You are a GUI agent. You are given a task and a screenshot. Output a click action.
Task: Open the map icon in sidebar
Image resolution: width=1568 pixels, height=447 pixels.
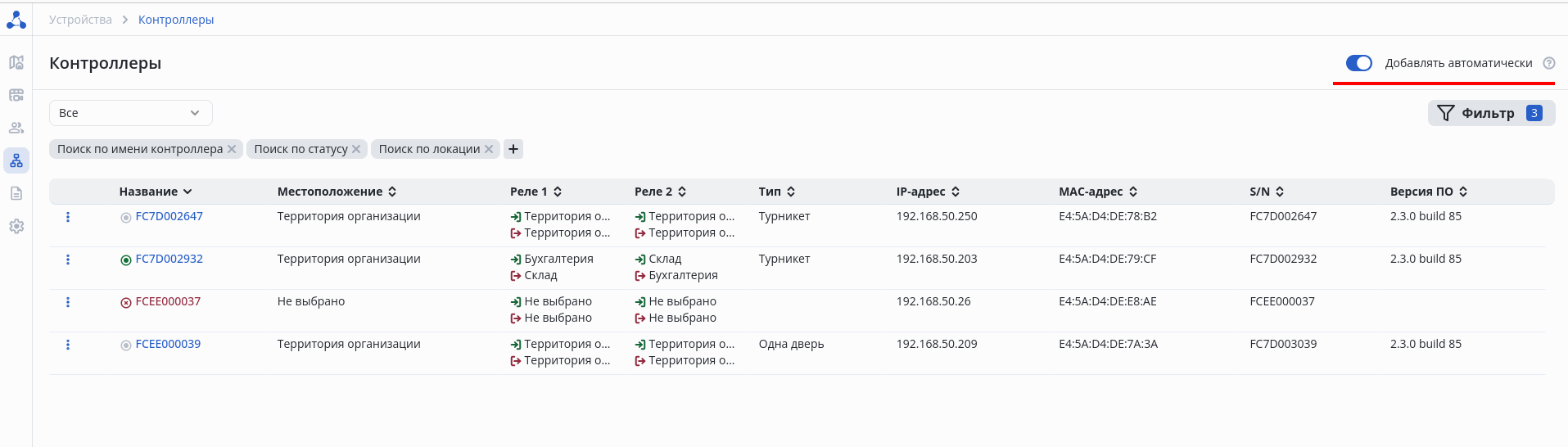point(16,62)
